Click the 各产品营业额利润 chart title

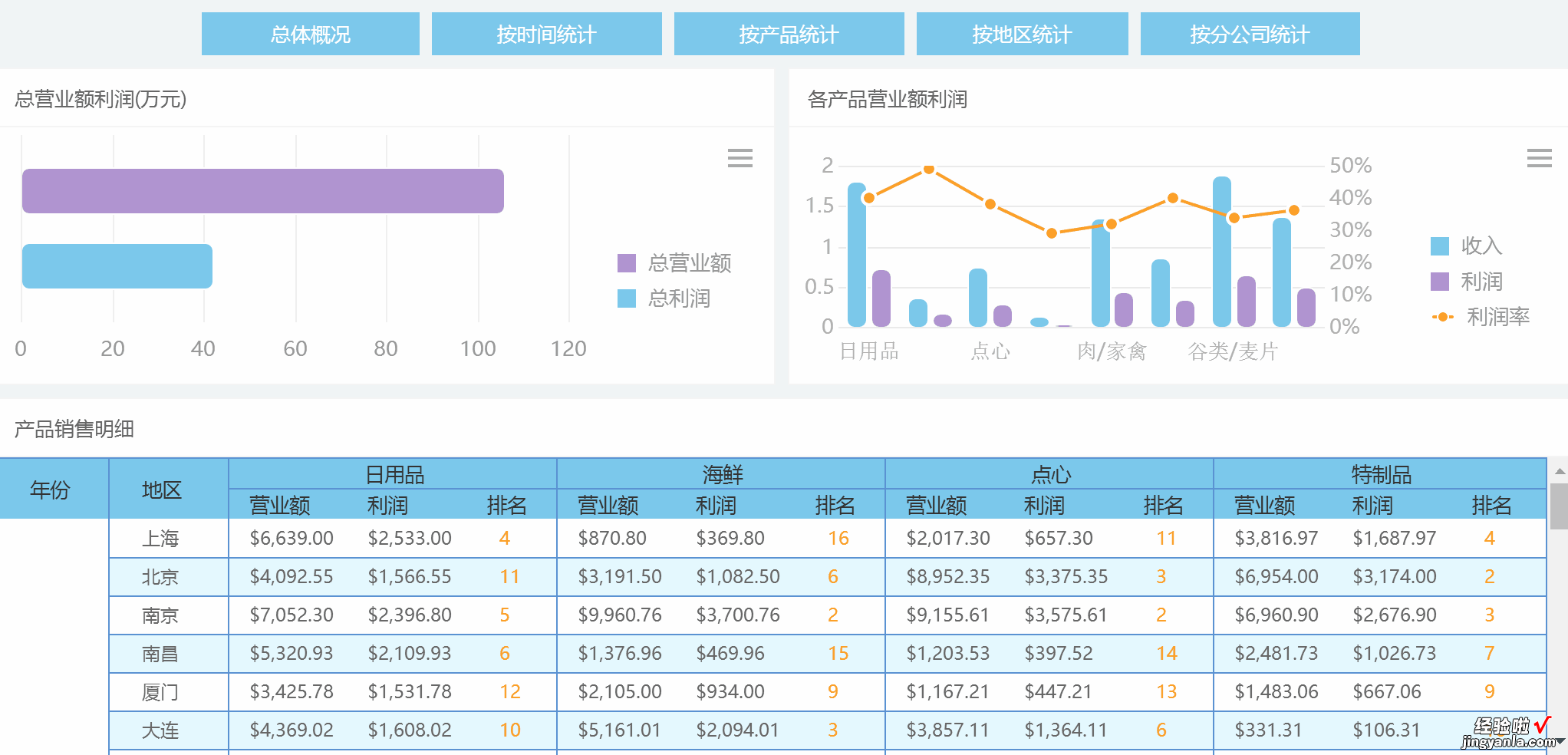point(888,99)
